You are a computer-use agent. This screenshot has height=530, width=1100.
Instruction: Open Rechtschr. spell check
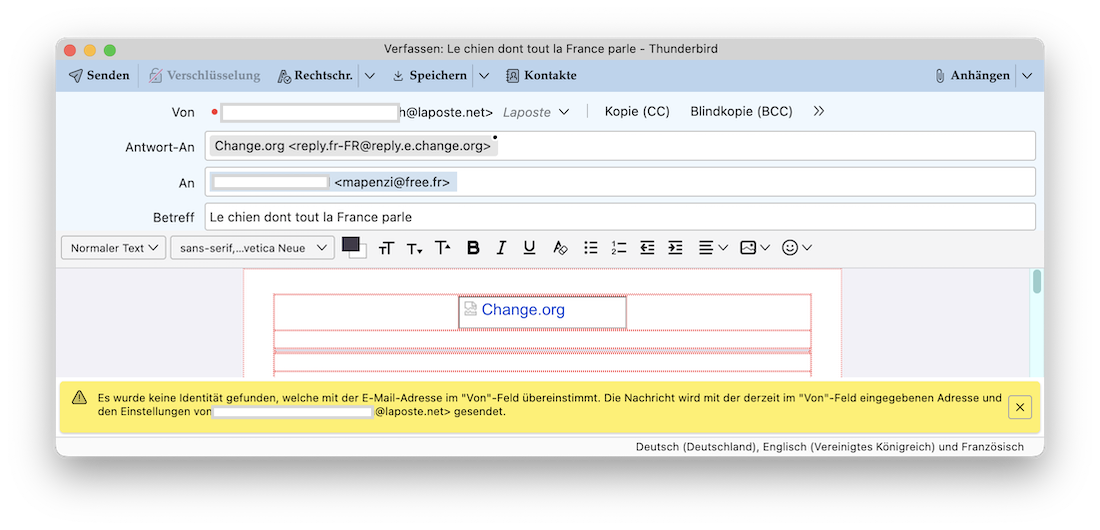(x=315, y=75)
